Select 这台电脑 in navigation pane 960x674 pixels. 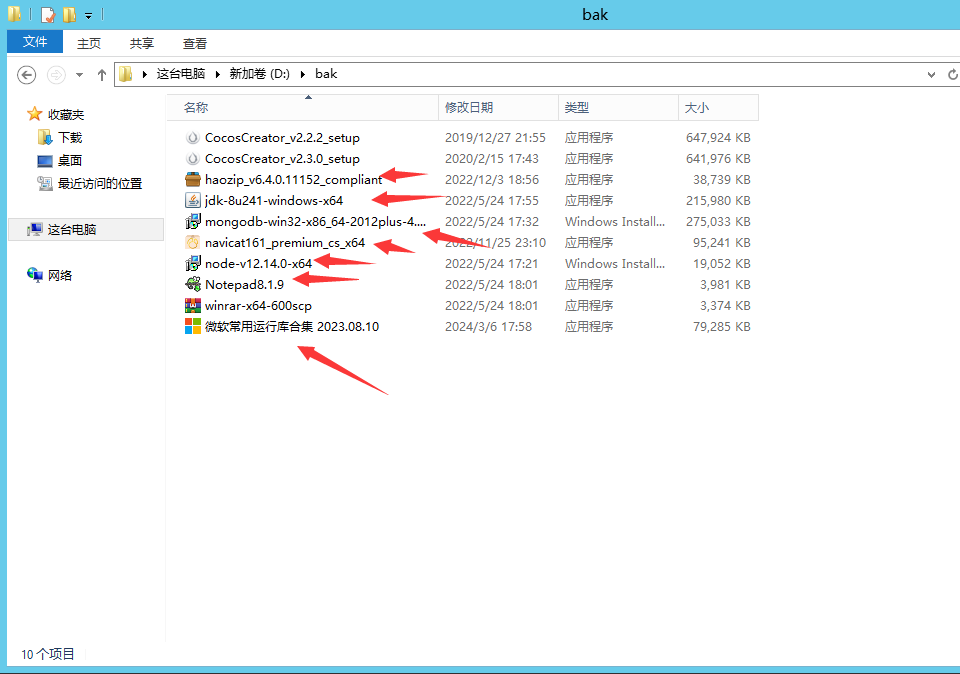click(72, 230)
